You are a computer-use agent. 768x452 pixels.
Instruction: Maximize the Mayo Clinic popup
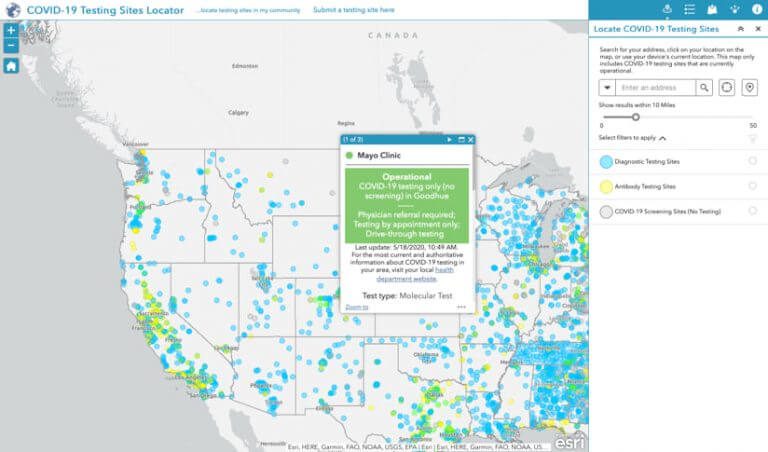click(x=461, y=140)
